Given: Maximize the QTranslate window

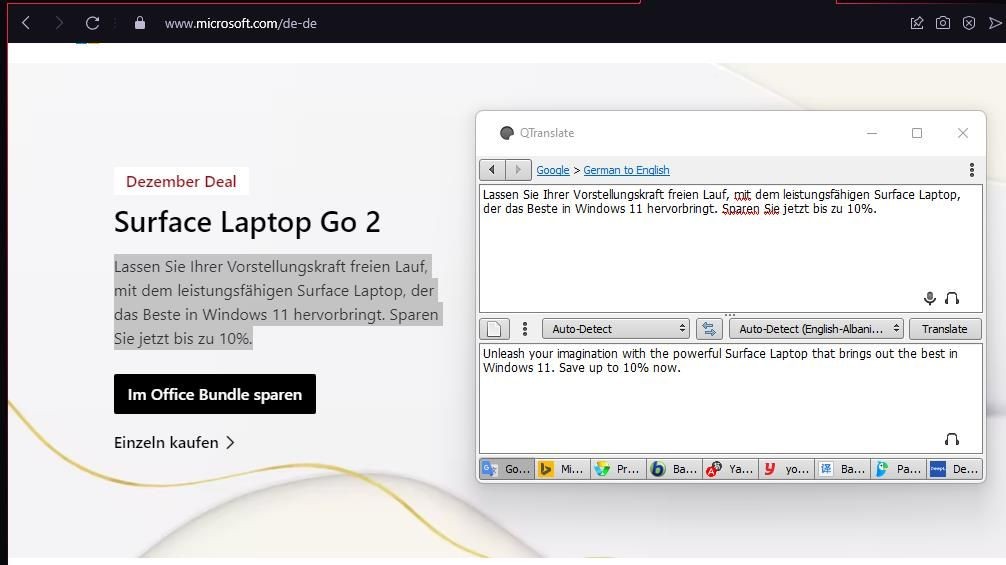Looking at the screenshot, I should pos(917,133).
